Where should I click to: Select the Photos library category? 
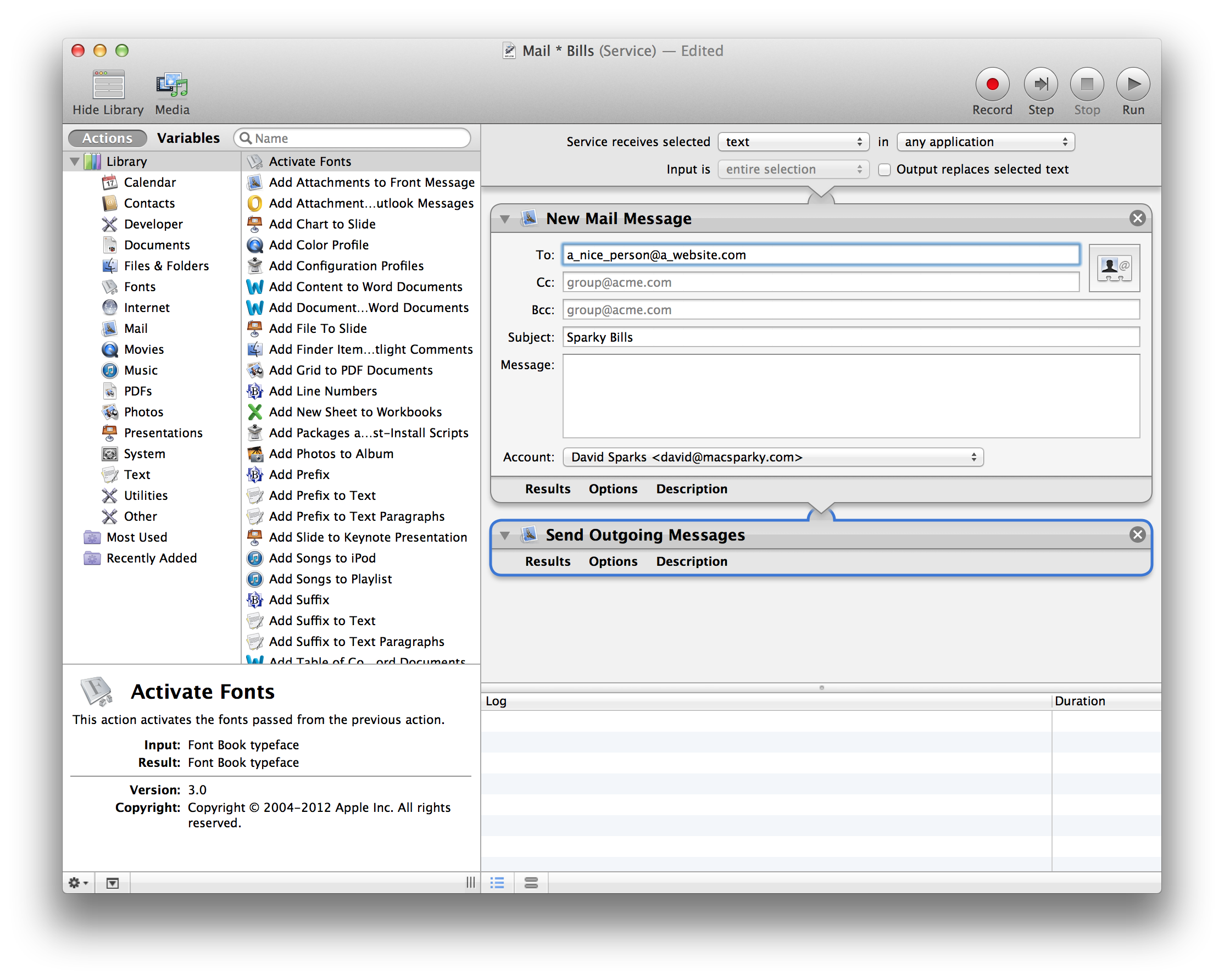[x=143, y=412]
